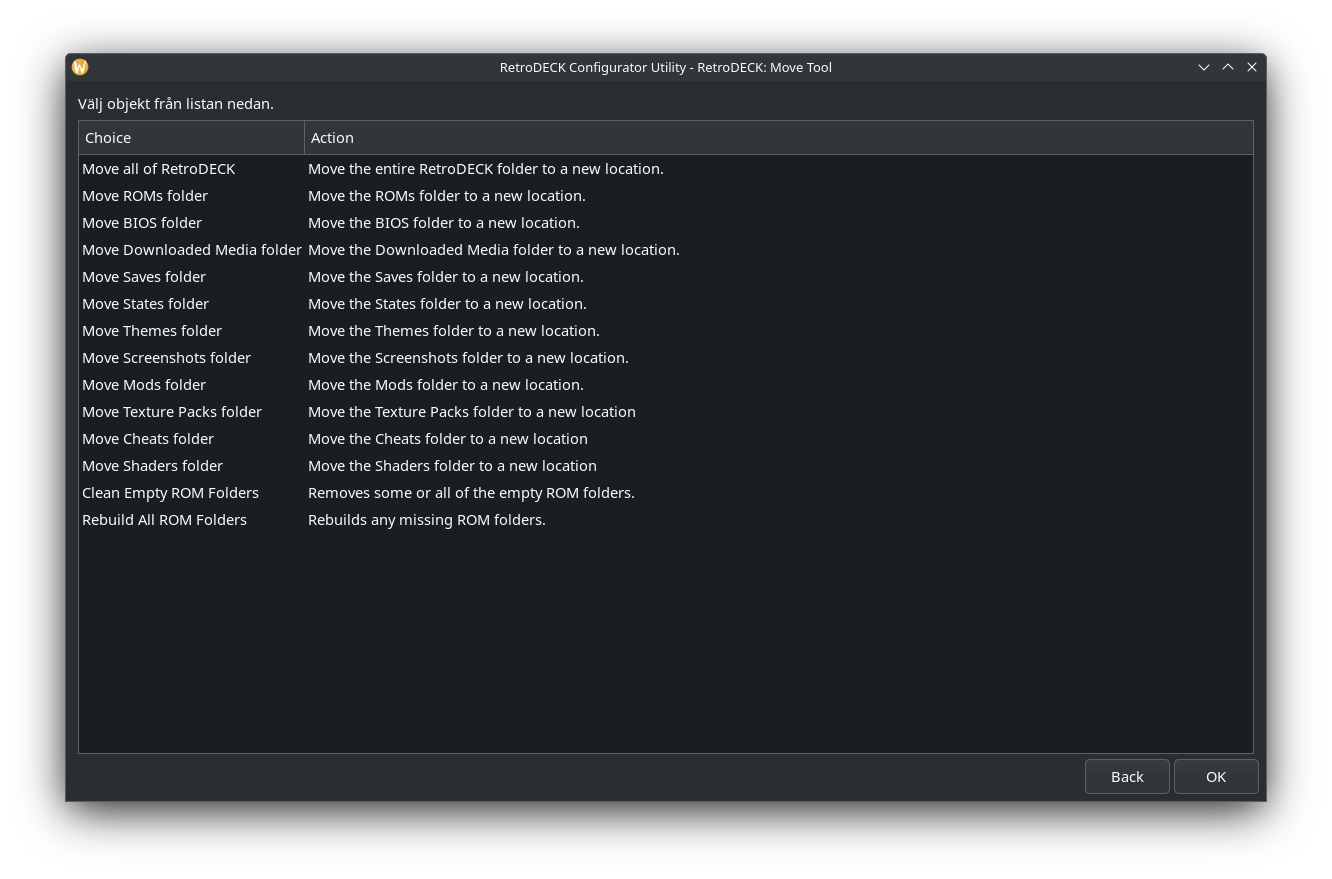Close the Configurator Utility window
This screenshot has width=1332, height=879.
1252,67
